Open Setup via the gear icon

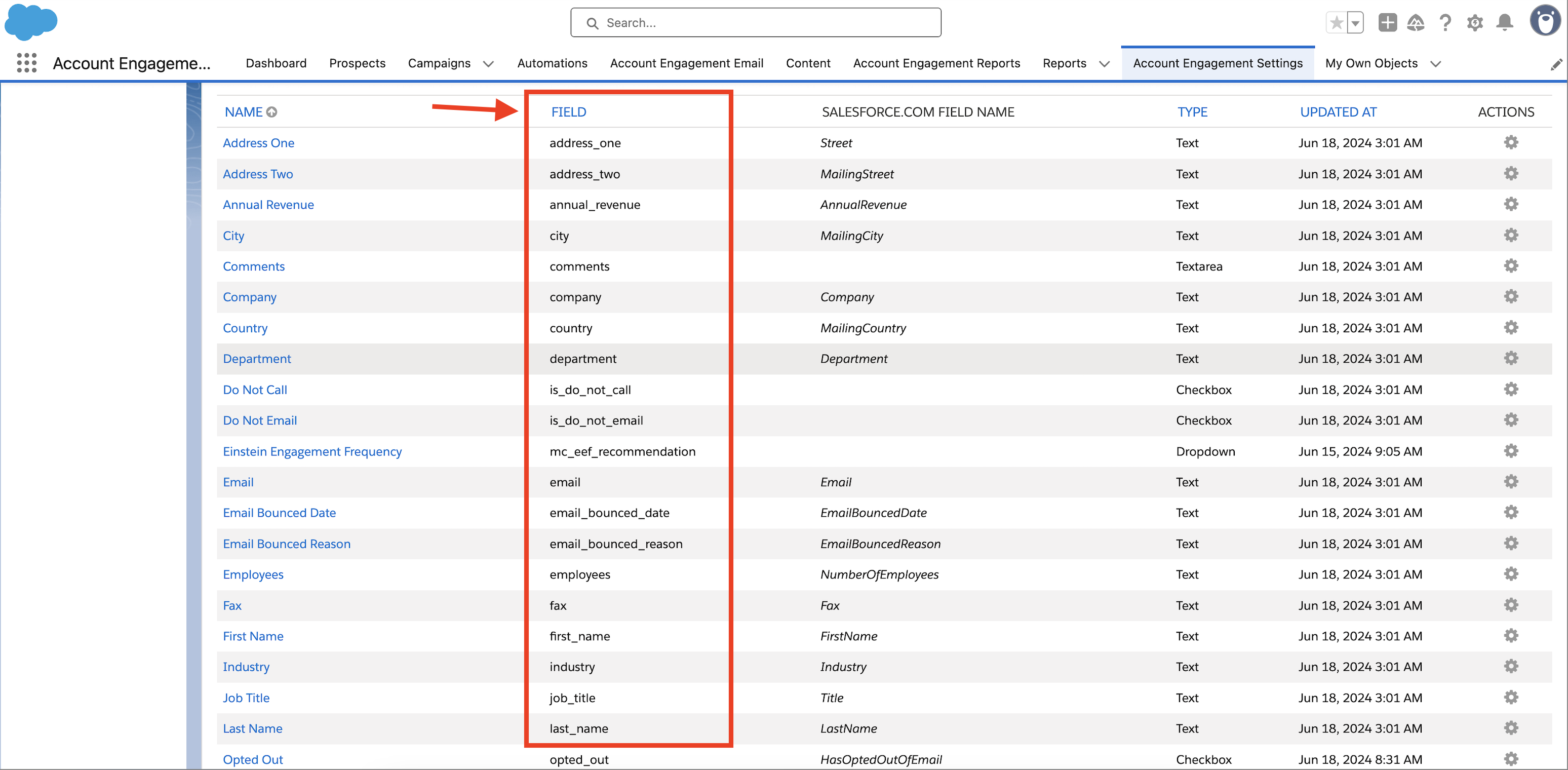coord(1475,22)
